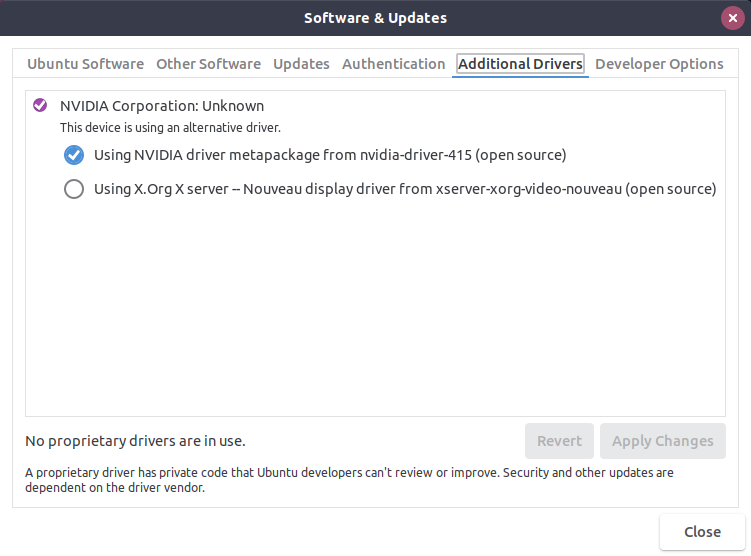751x556 pixels.
Task: Select the Authentication tab
Action: (393, 64)
